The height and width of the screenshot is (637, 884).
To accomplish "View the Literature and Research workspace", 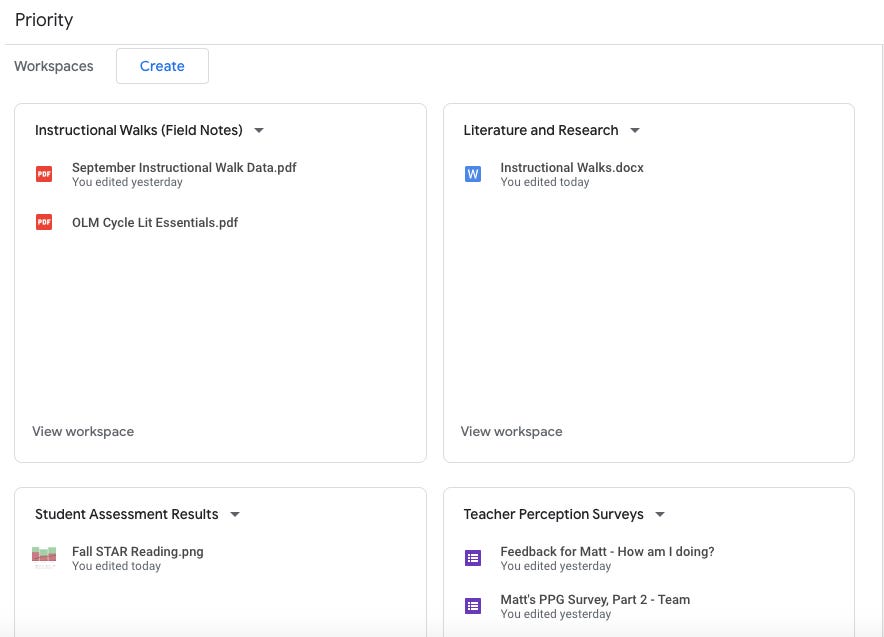I will pos(511,431).
